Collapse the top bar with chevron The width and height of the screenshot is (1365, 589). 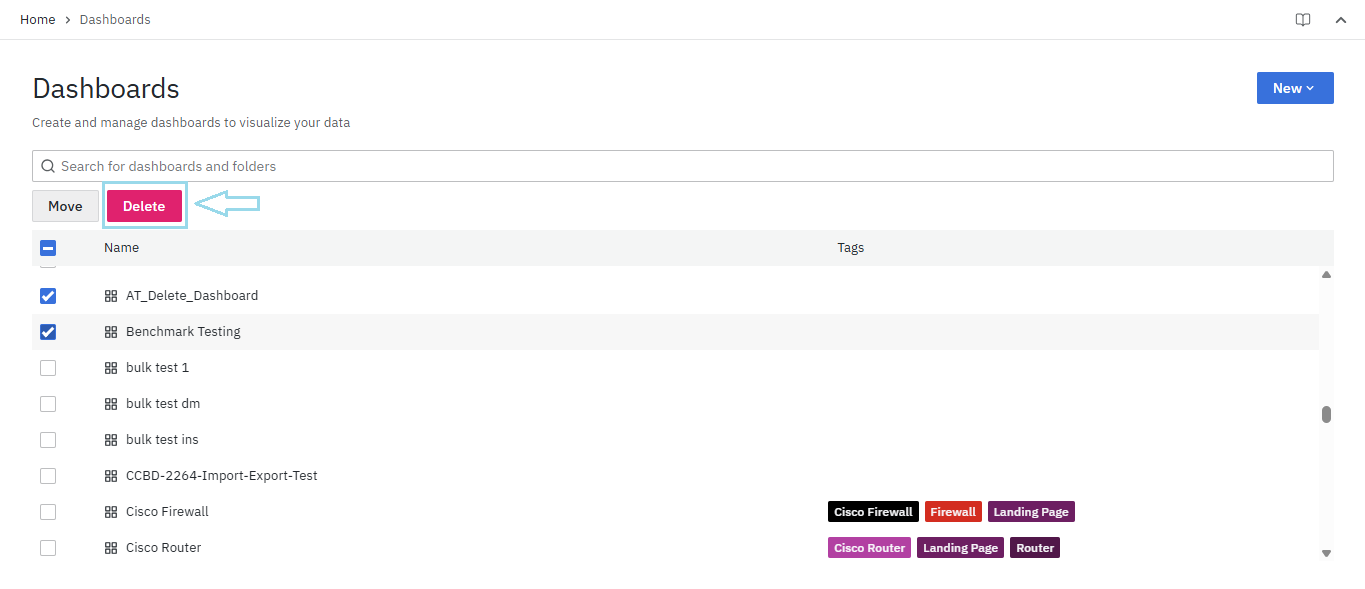point(1341,20)
